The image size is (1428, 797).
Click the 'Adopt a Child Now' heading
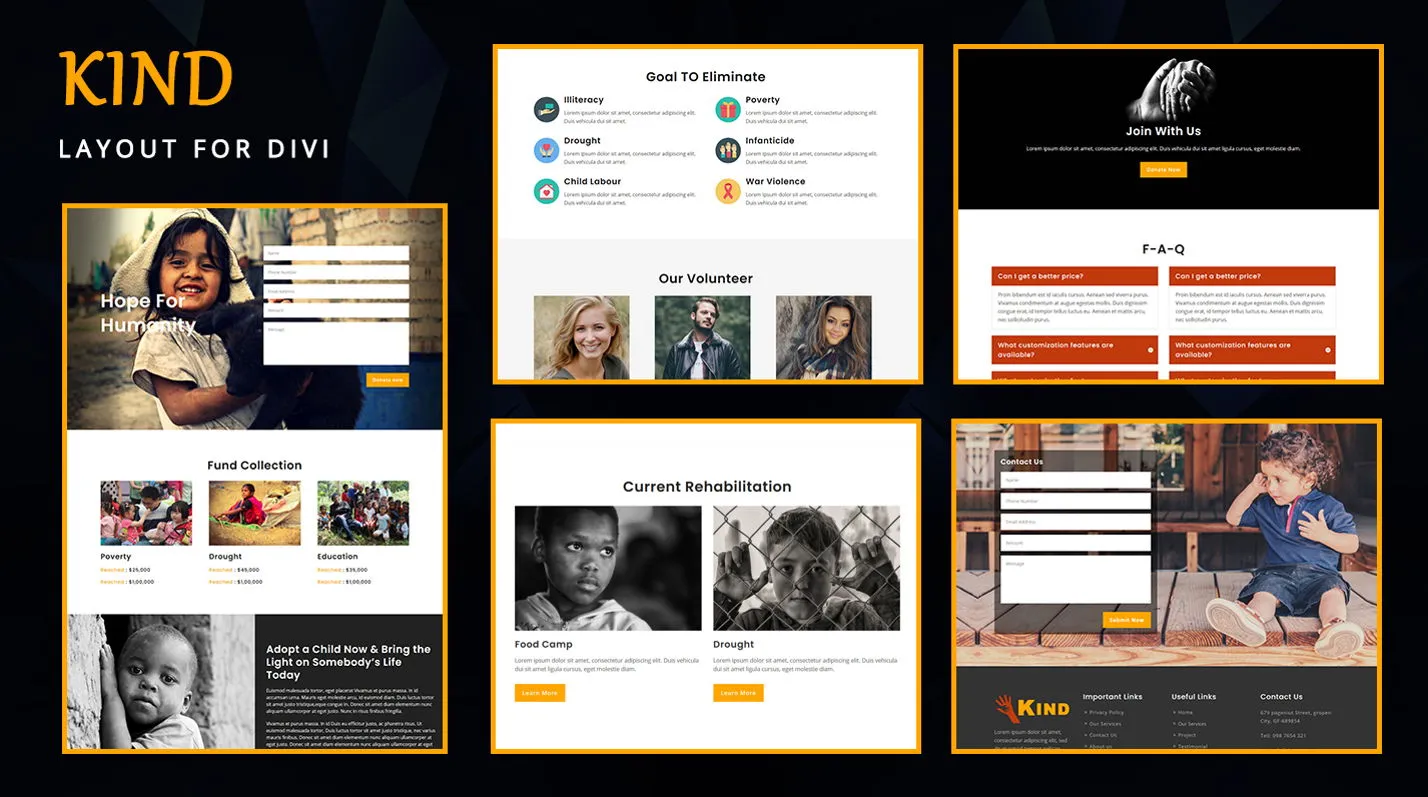click(348, 662)
